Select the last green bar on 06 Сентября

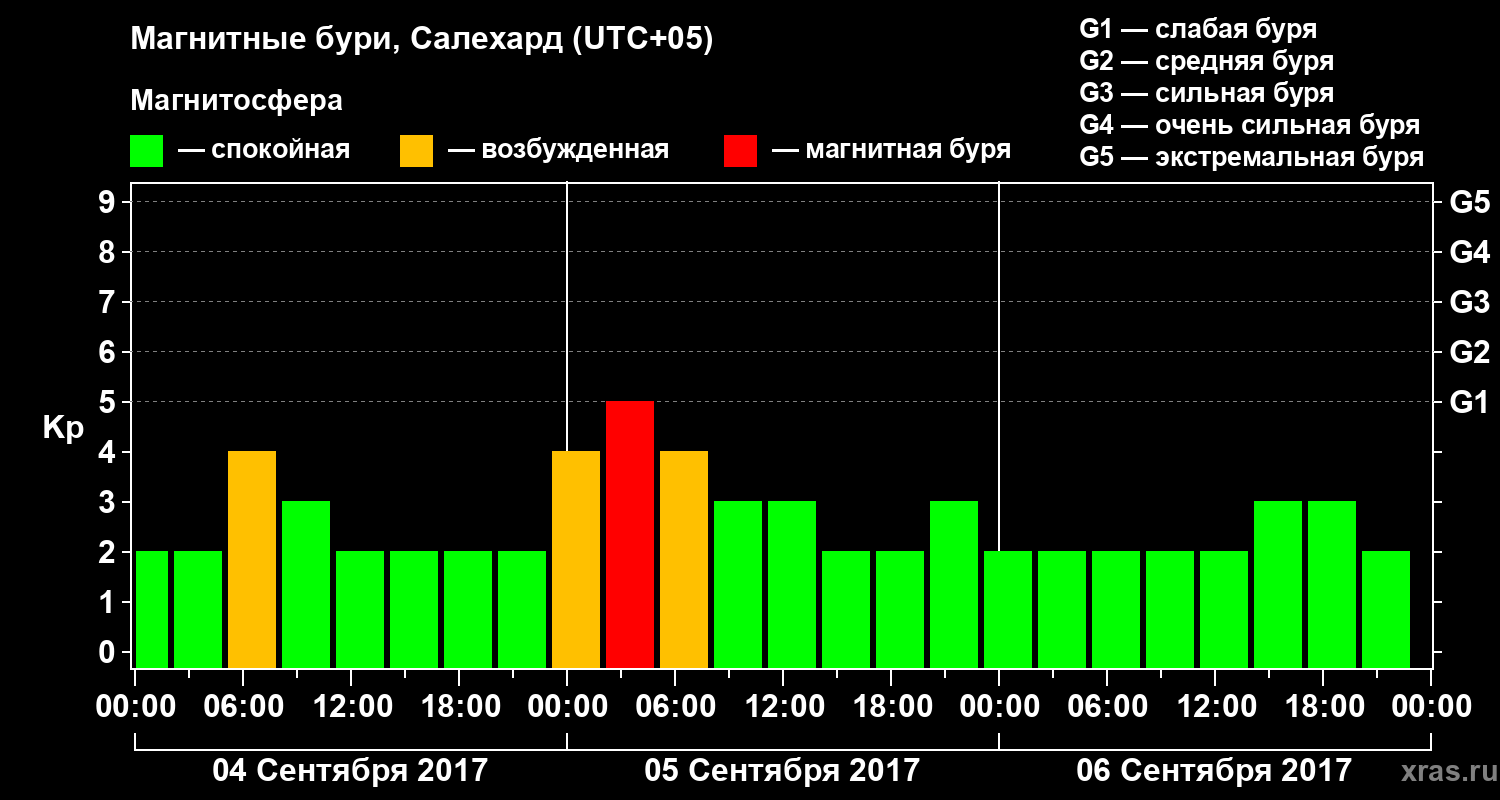point(1386,609)
